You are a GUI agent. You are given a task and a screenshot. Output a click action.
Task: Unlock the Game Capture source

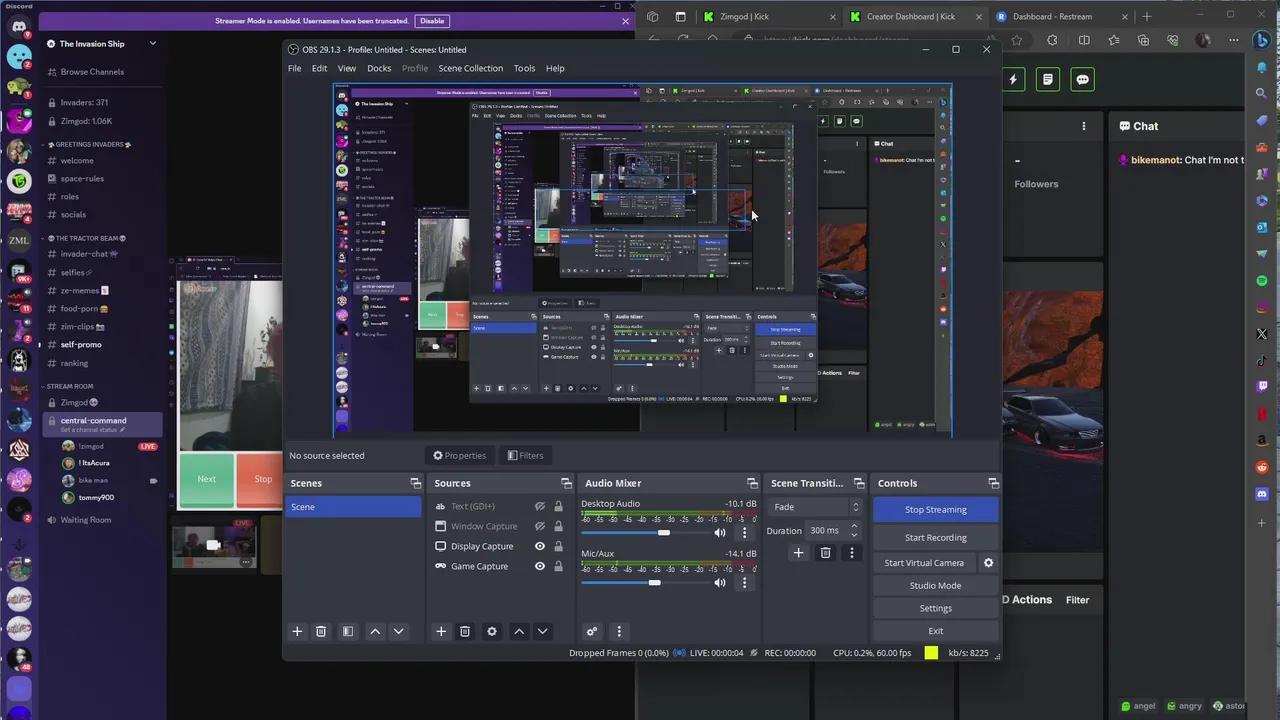558,566
